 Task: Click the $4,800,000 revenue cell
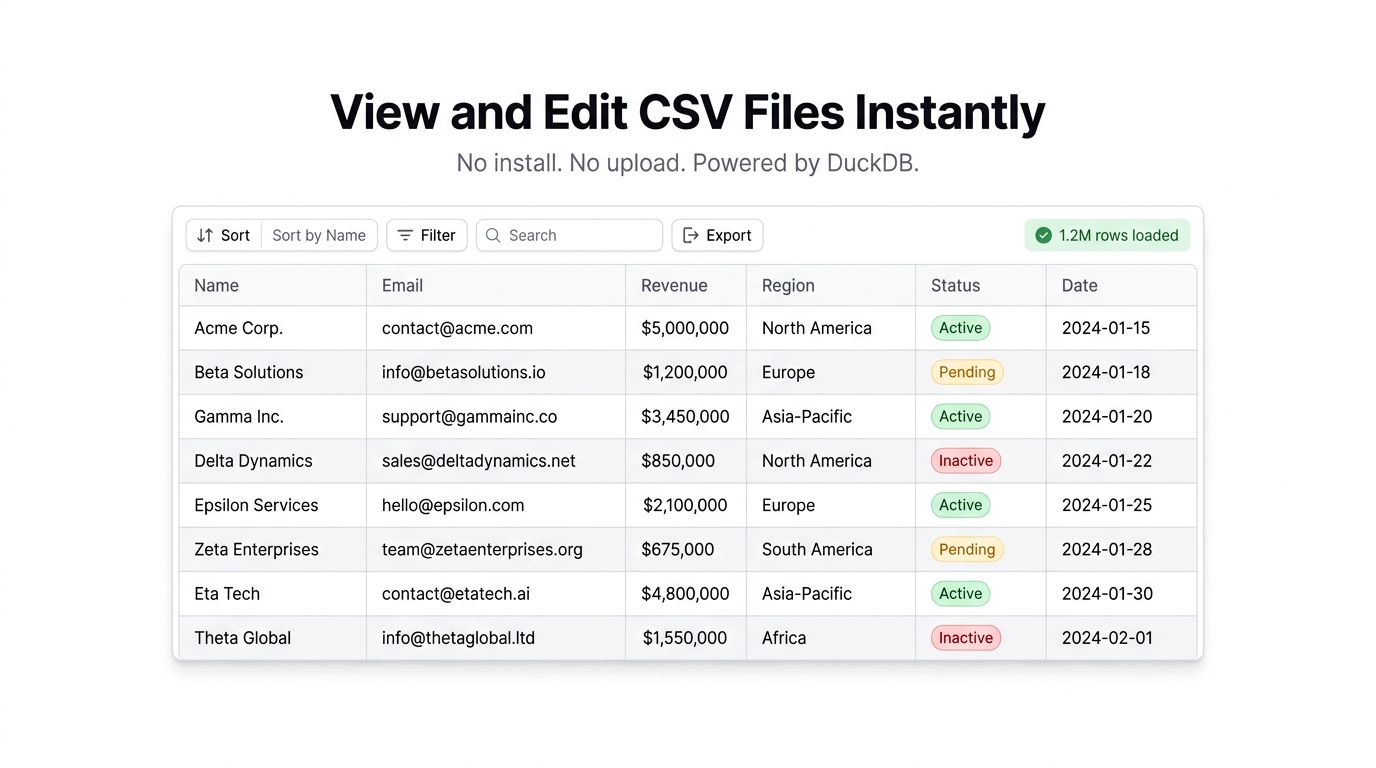(686, 594)
